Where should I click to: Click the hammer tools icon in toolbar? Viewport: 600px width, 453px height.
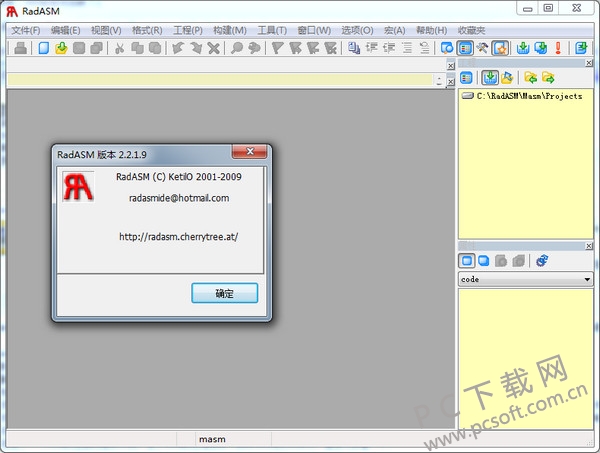[x=483, y=48]
